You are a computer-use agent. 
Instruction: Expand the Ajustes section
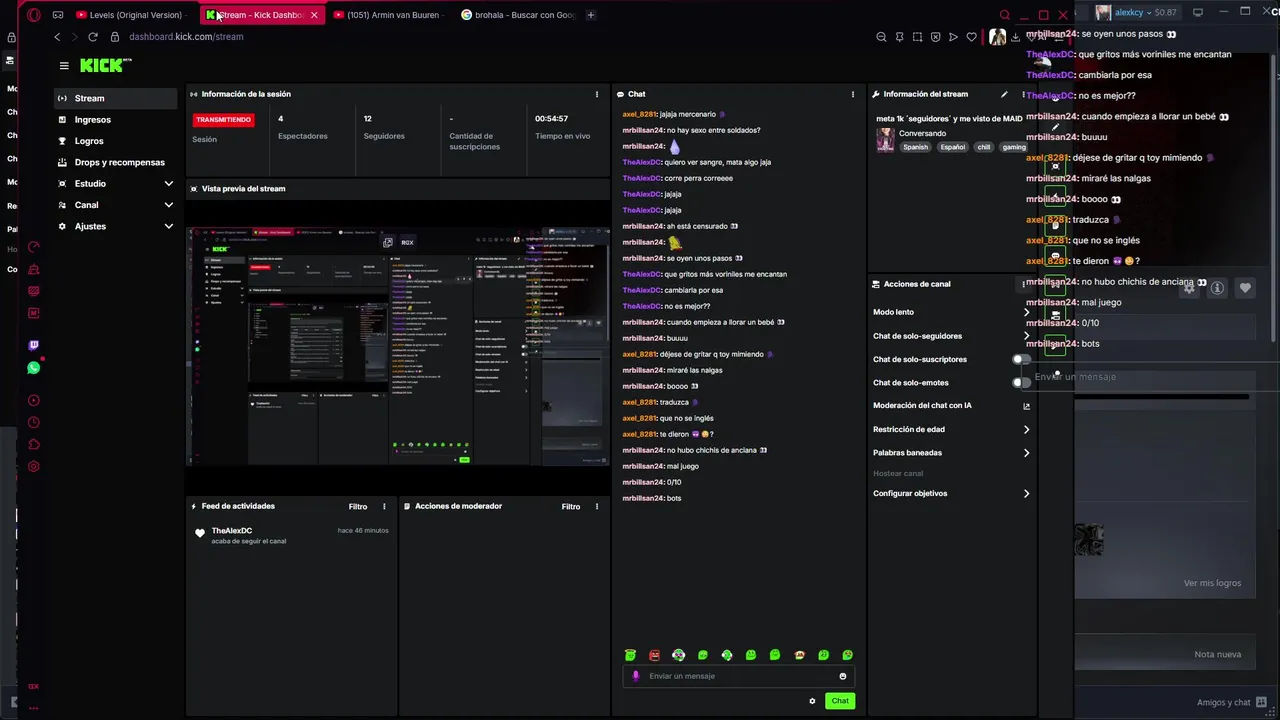(168, 226)
